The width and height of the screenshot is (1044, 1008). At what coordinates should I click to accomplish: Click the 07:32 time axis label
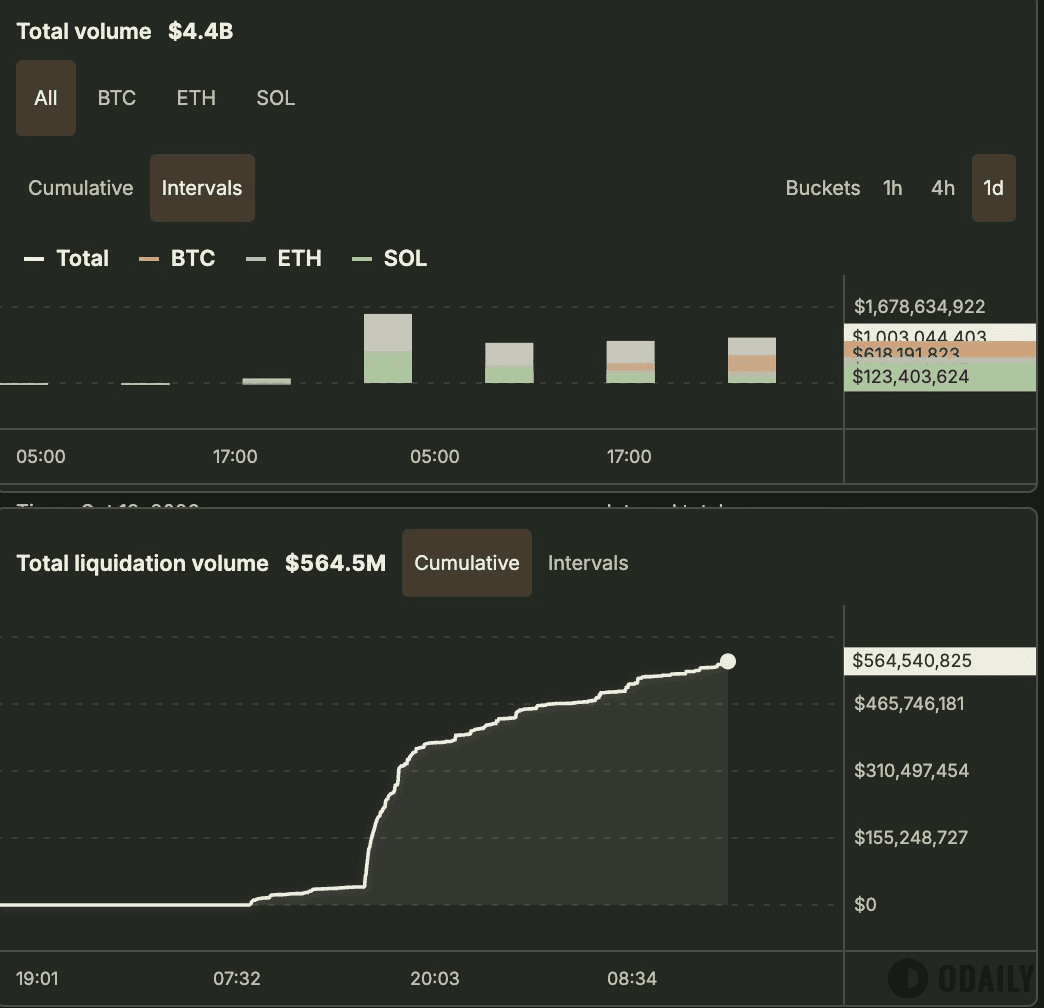[237, 978]
